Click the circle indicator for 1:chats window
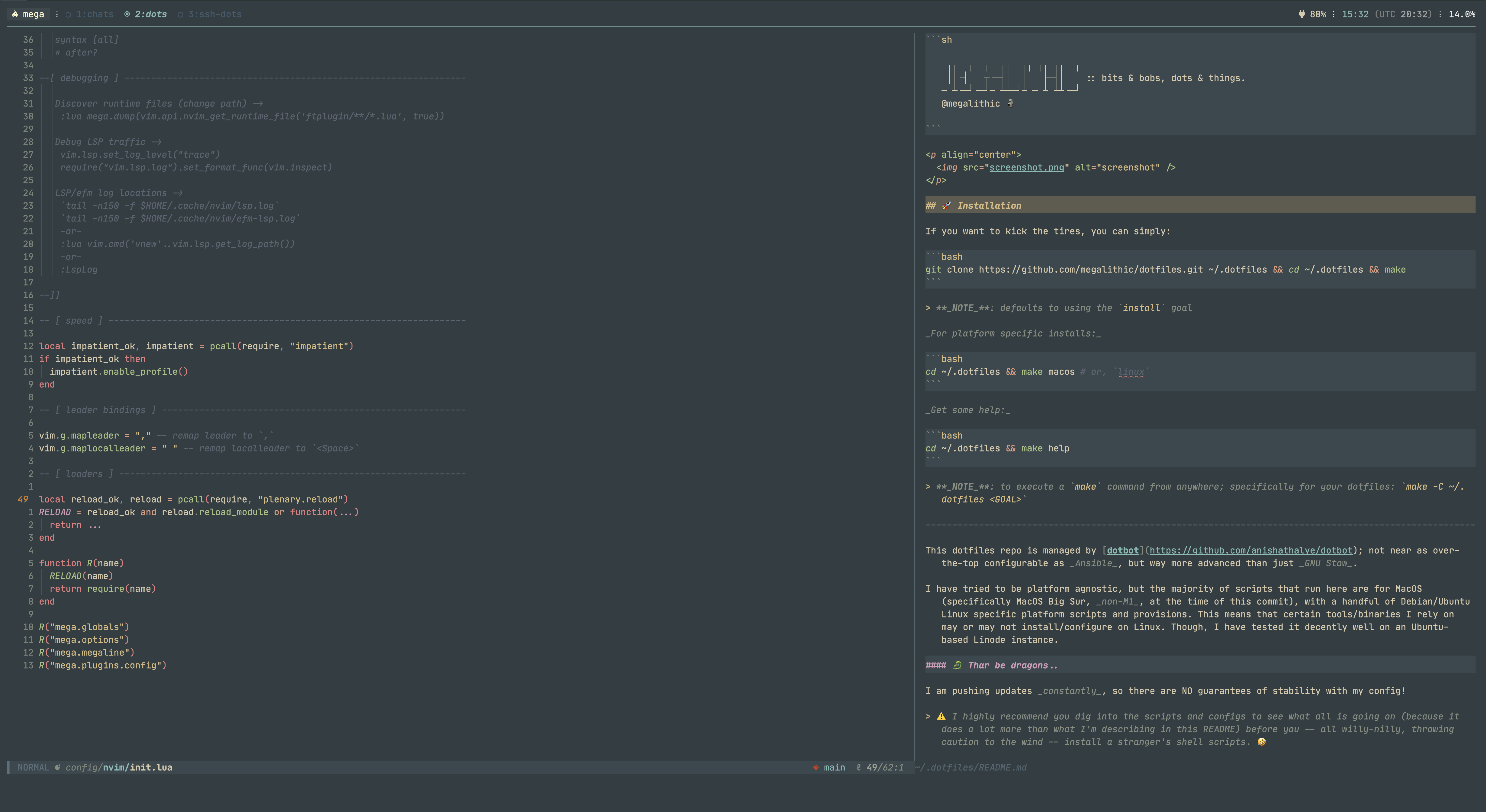1486x812 pixels. pyautogui.click(x=68, y=14)
